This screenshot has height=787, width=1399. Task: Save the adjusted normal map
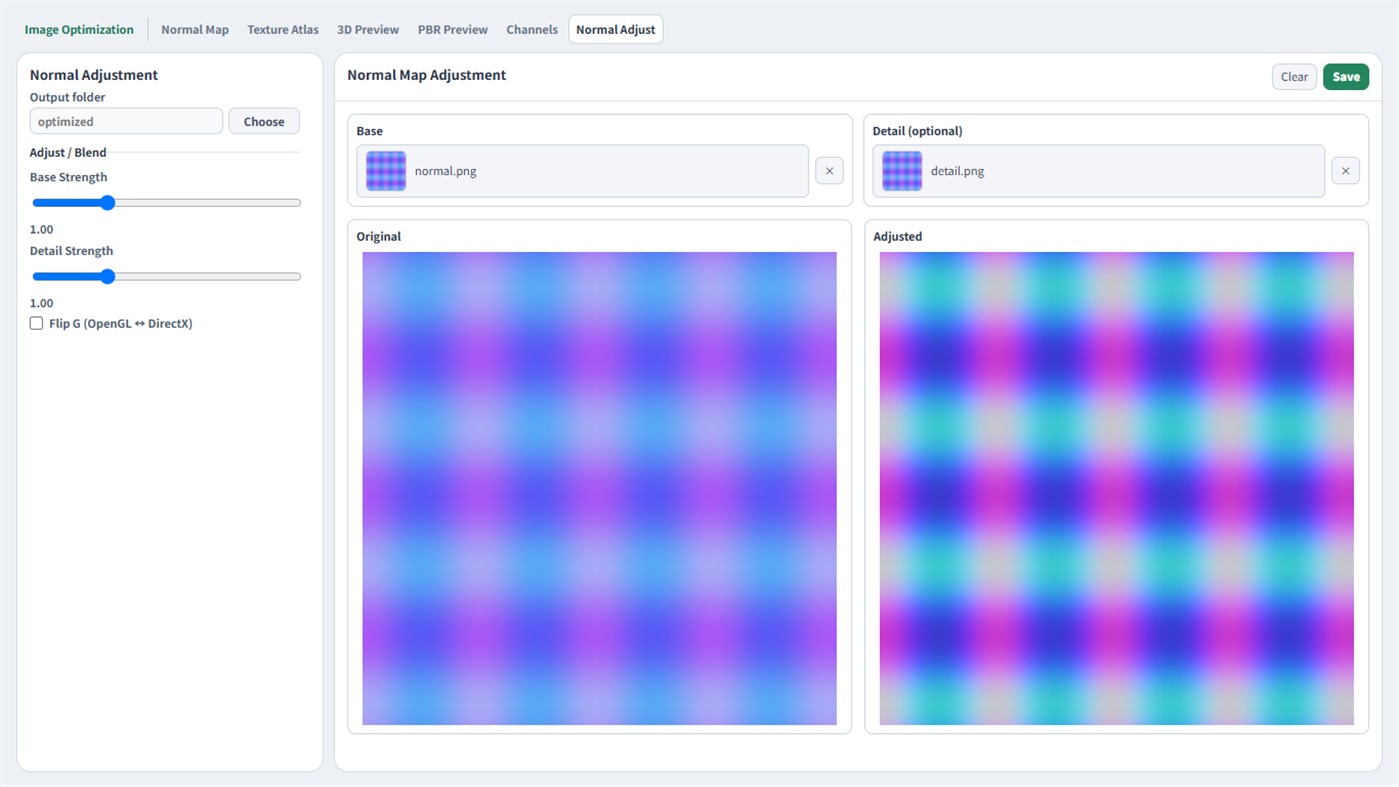1346,77
